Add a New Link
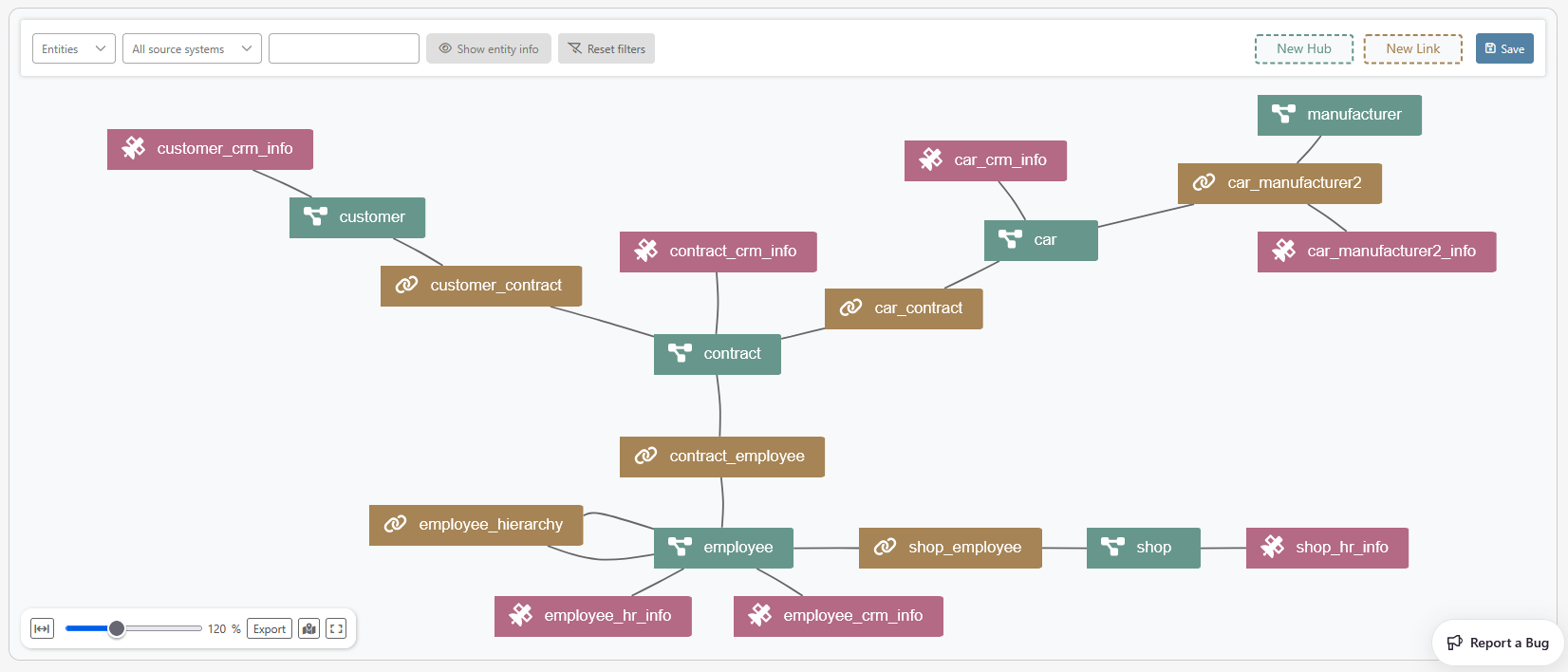The height and width of the screenshot is (672, 1568). (1412, 49)
